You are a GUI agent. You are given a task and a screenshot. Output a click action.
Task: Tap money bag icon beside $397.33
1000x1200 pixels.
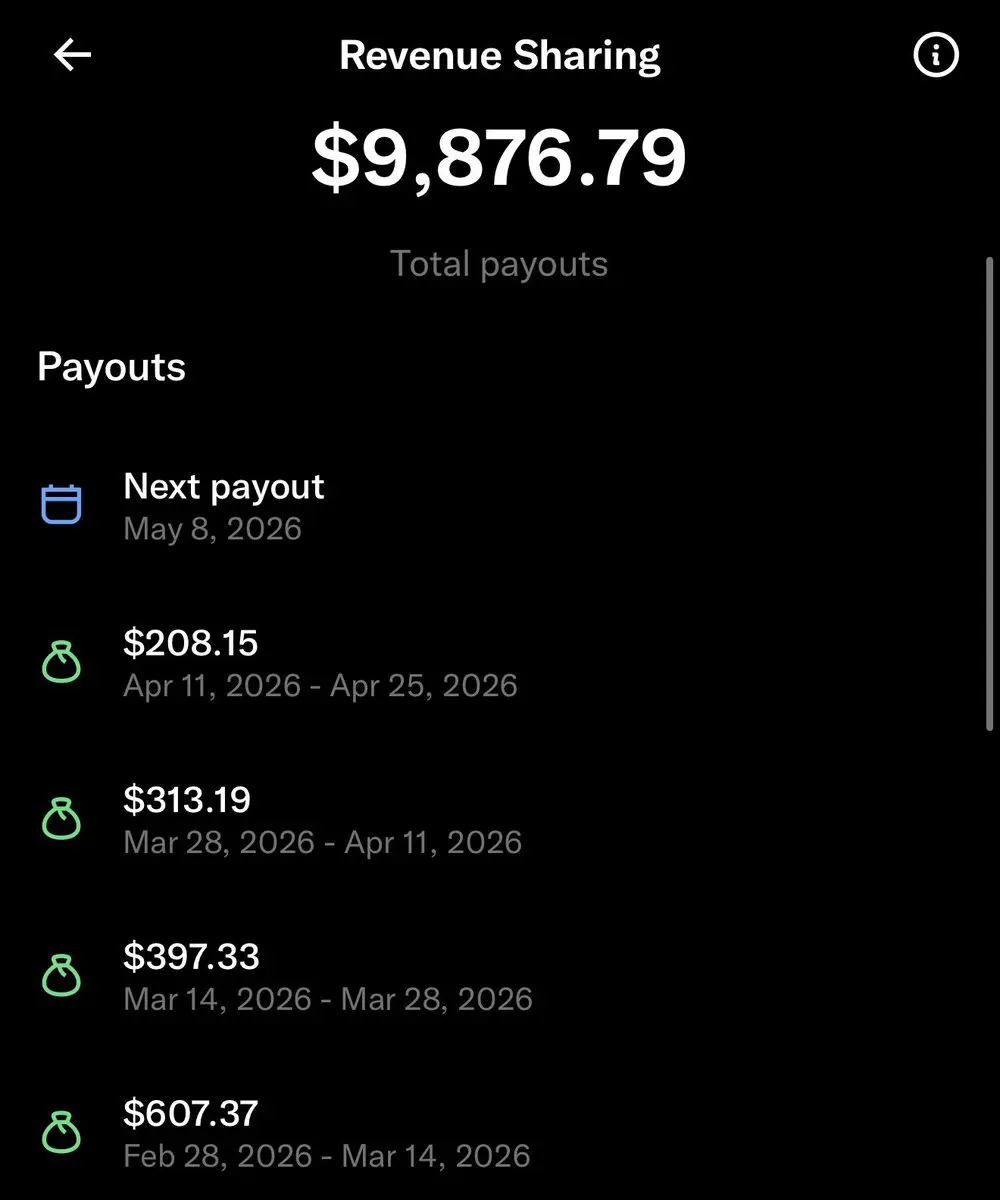61,975
